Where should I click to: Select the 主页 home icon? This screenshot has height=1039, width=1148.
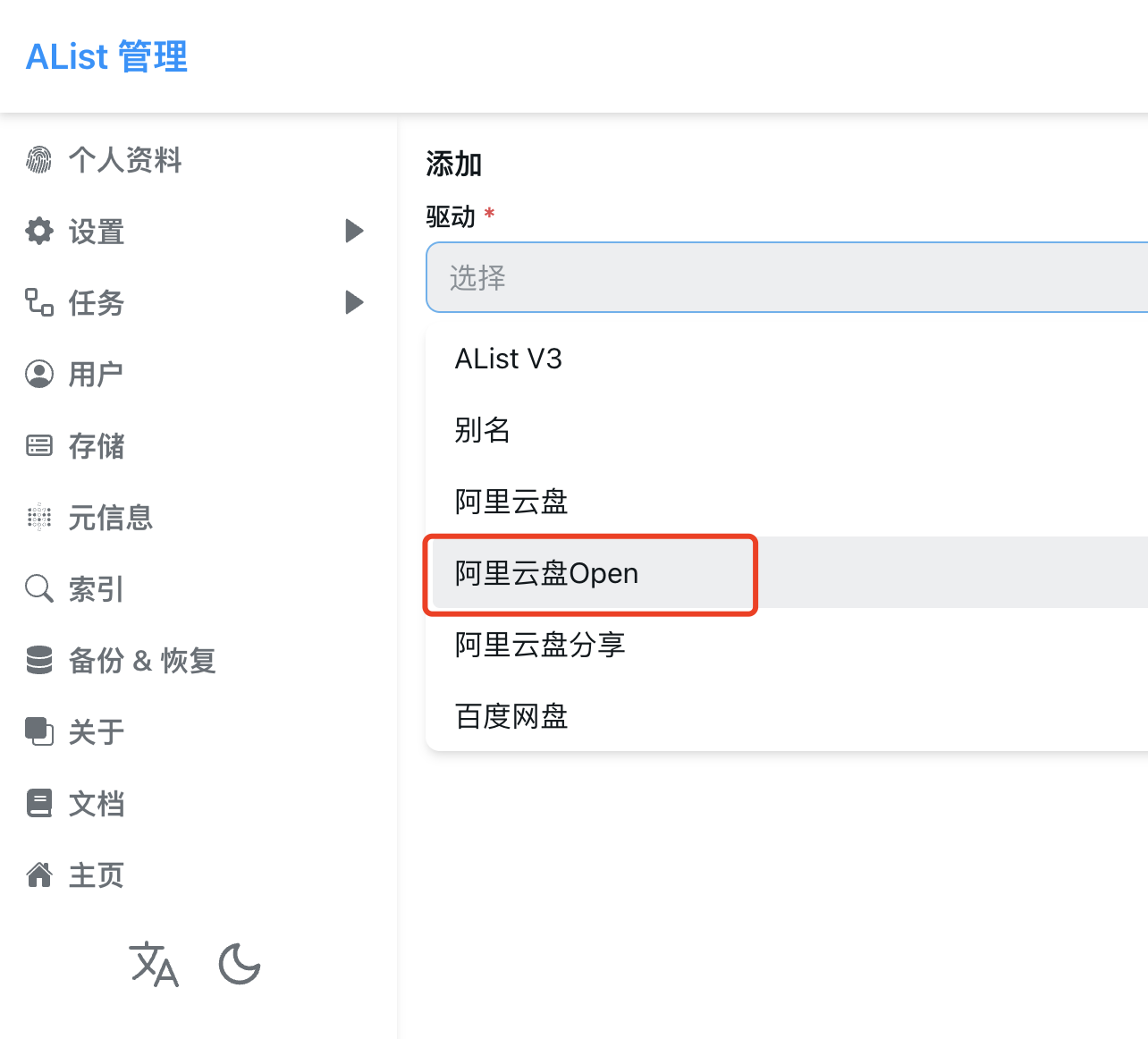(x=39, y=874)
